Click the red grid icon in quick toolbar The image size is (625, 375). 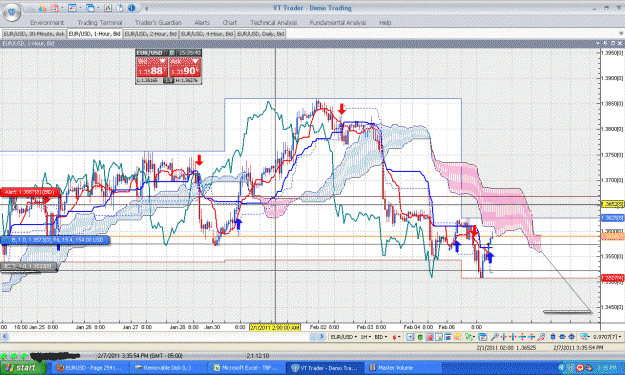[55, 8]
